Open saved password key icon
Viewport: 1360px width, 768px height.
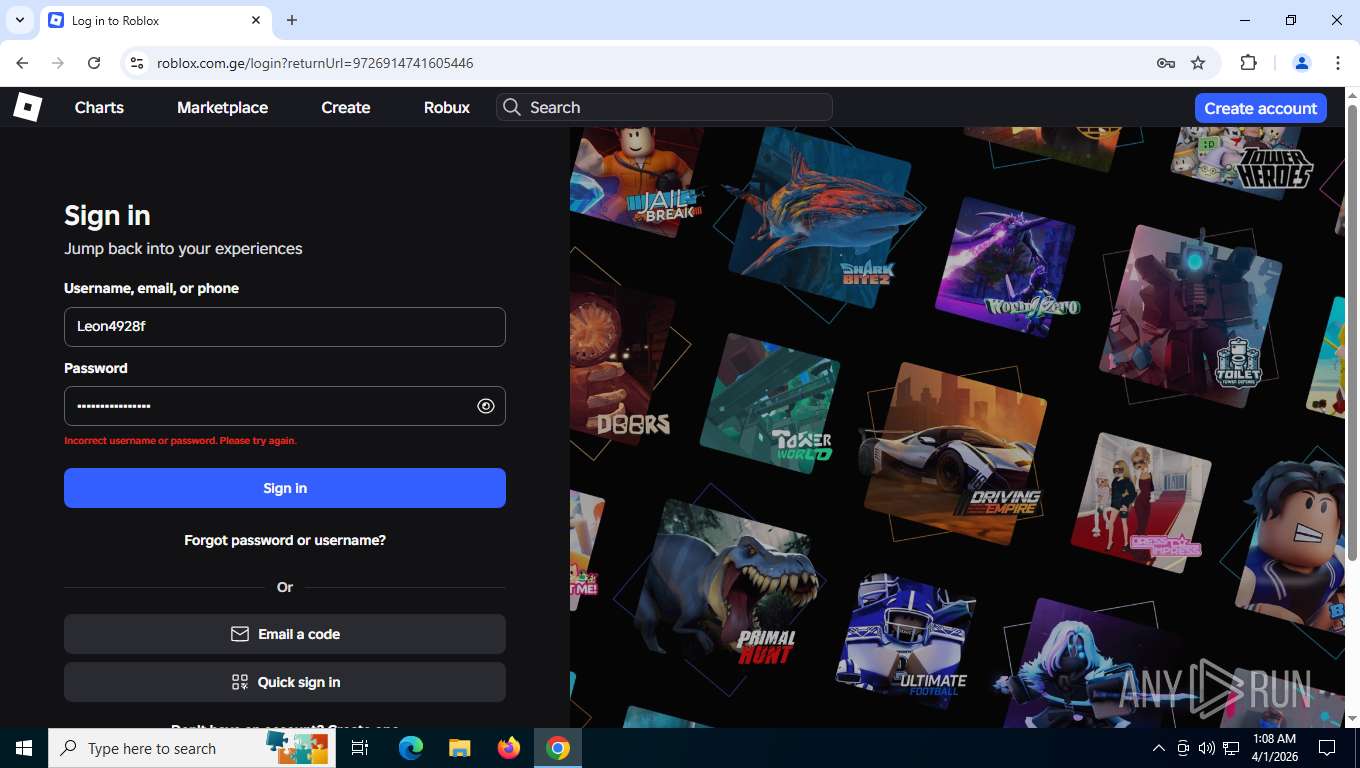point(1166,63)
